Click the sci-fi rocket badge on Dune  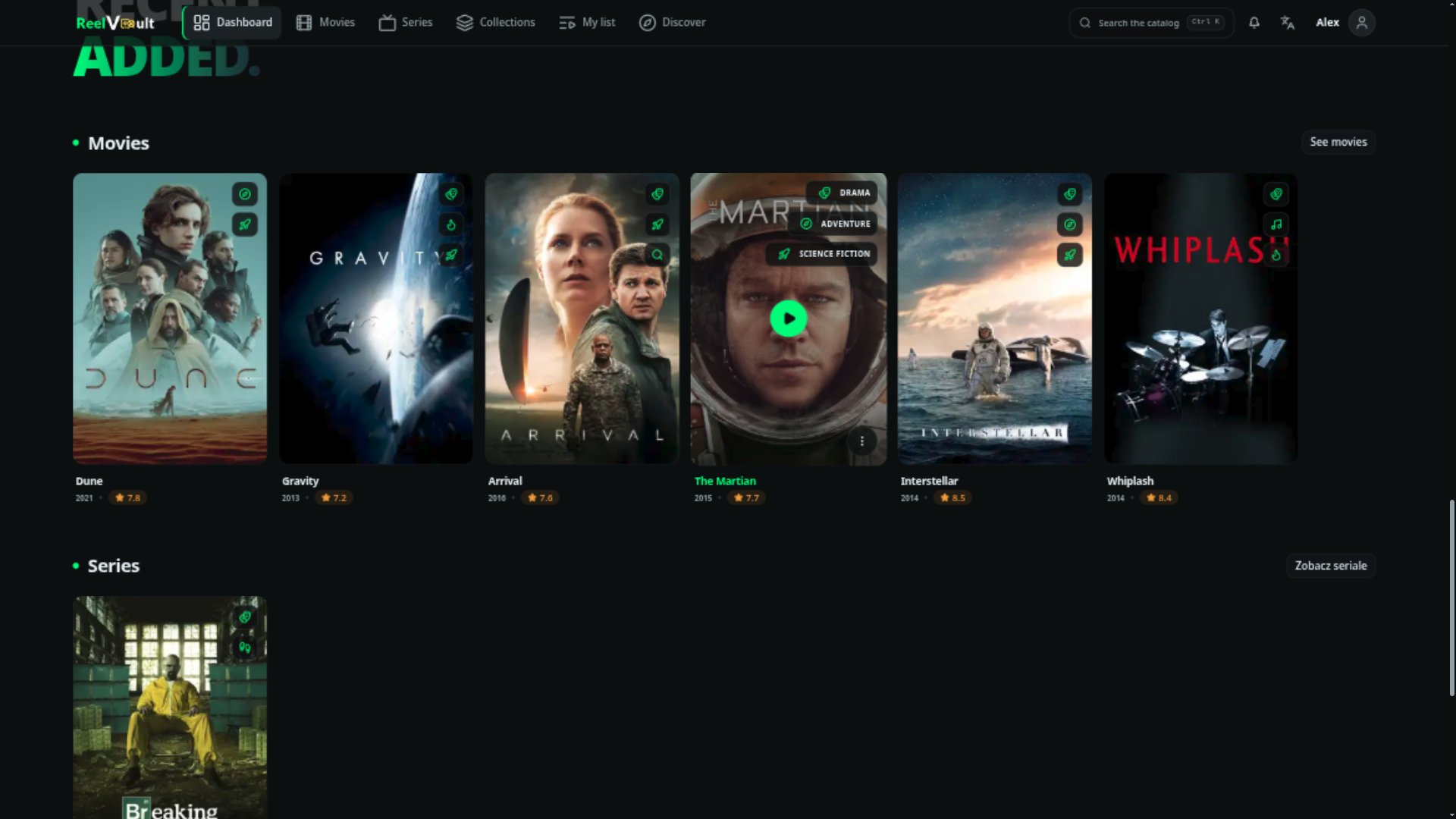pyautogui.click(x=245, y=224)
